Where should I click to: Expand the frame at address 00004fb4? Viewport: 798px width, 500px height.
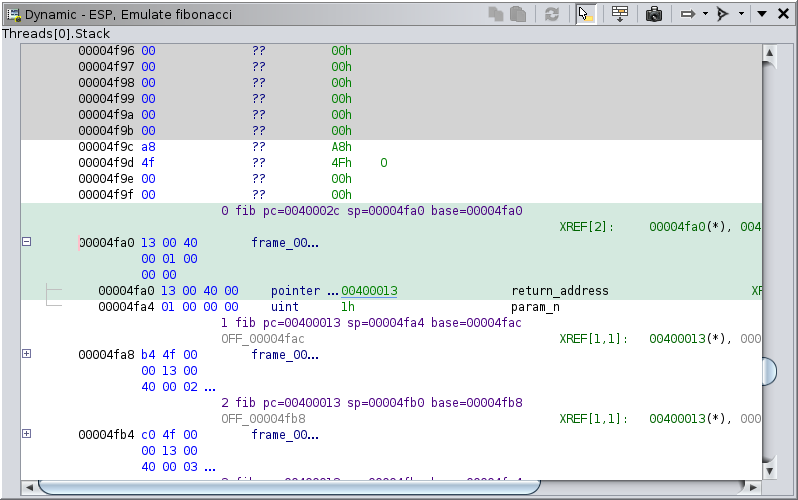[x=27, y=433]
